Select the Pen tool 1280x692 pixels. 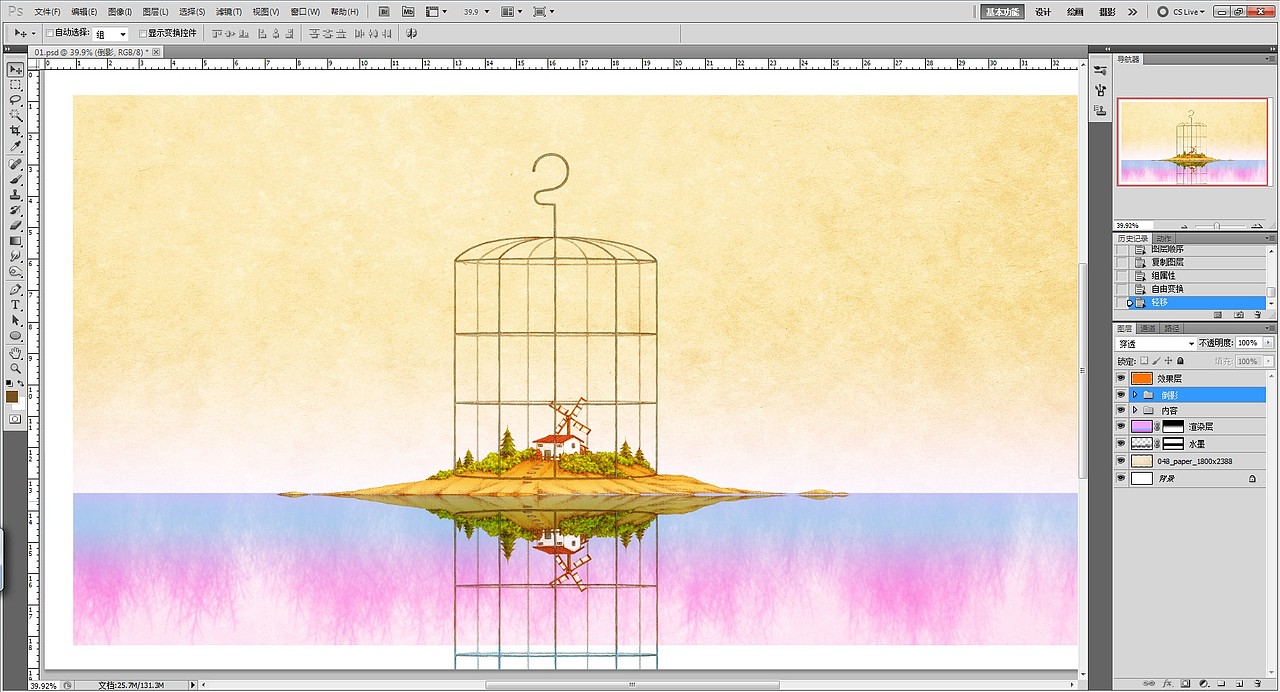[x=16, y=289]
